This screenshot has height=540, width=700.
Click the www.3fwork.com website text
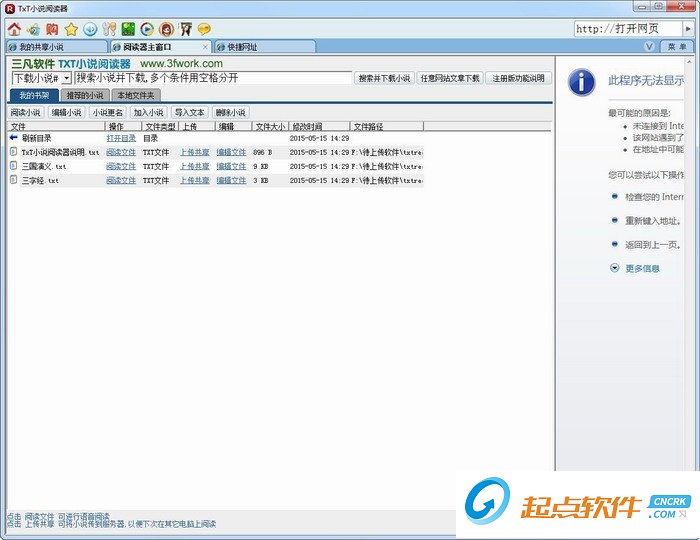point(181,64)
